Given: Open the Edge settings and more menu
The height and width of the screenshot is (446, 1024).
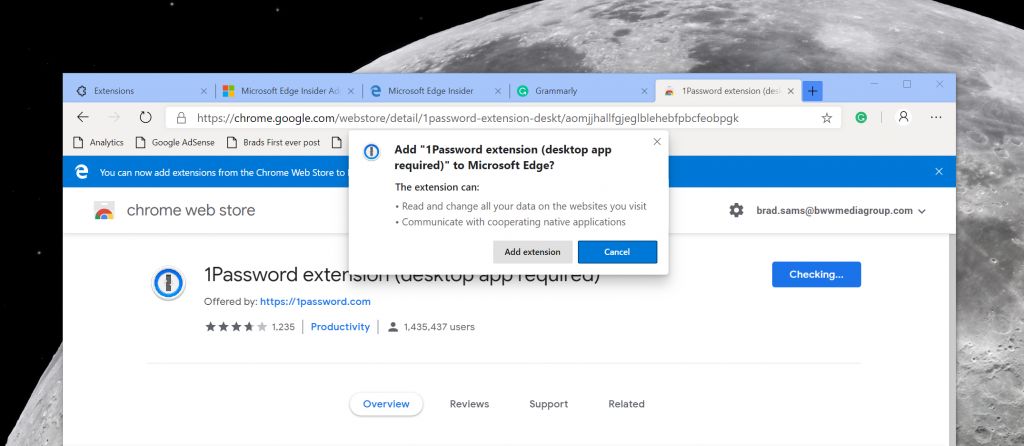Looking at the screenshot, I should pyautogui.click(x=936, y=118).
